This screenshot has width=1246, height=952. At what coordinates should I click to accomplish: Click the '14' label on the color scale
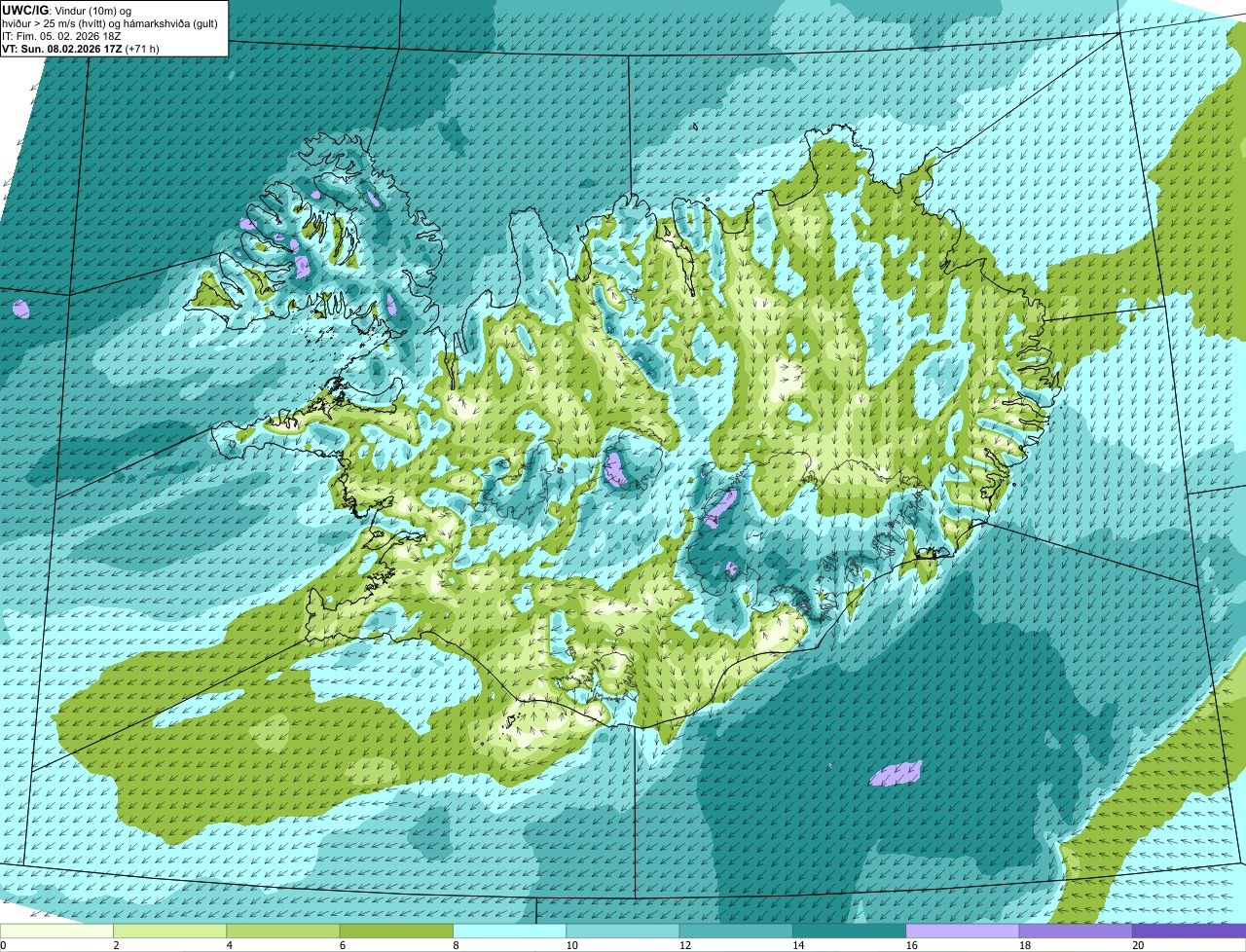(798, 945)
